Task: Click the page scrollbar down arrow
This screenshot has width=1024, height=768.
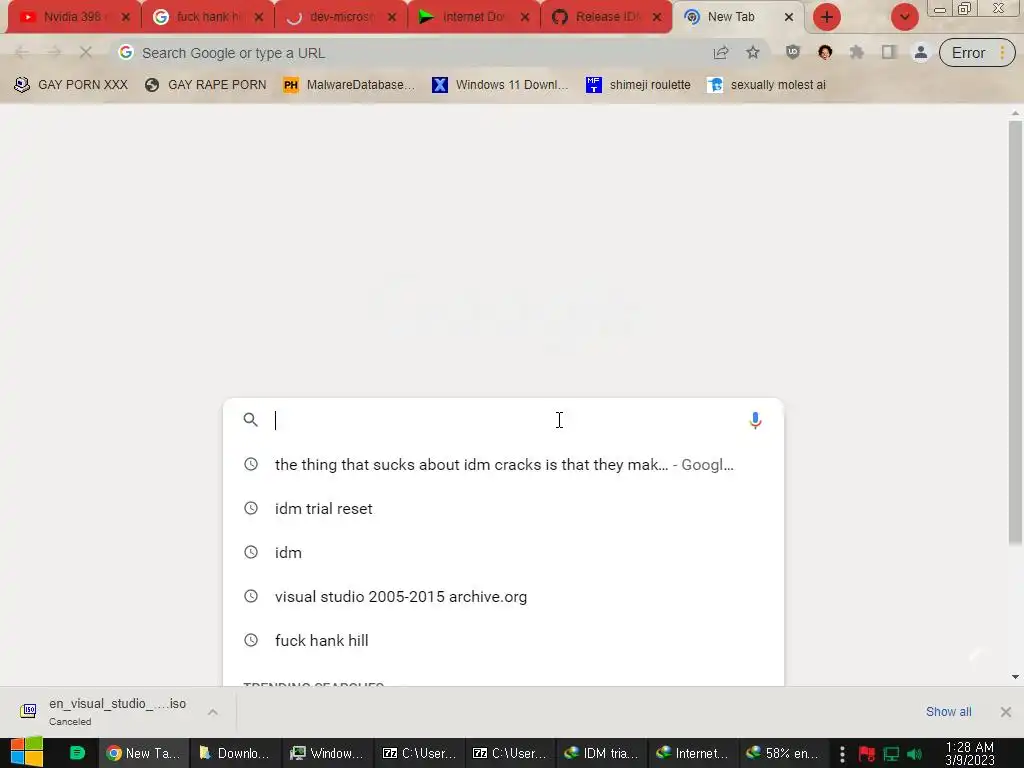Action: [1015, 677]
